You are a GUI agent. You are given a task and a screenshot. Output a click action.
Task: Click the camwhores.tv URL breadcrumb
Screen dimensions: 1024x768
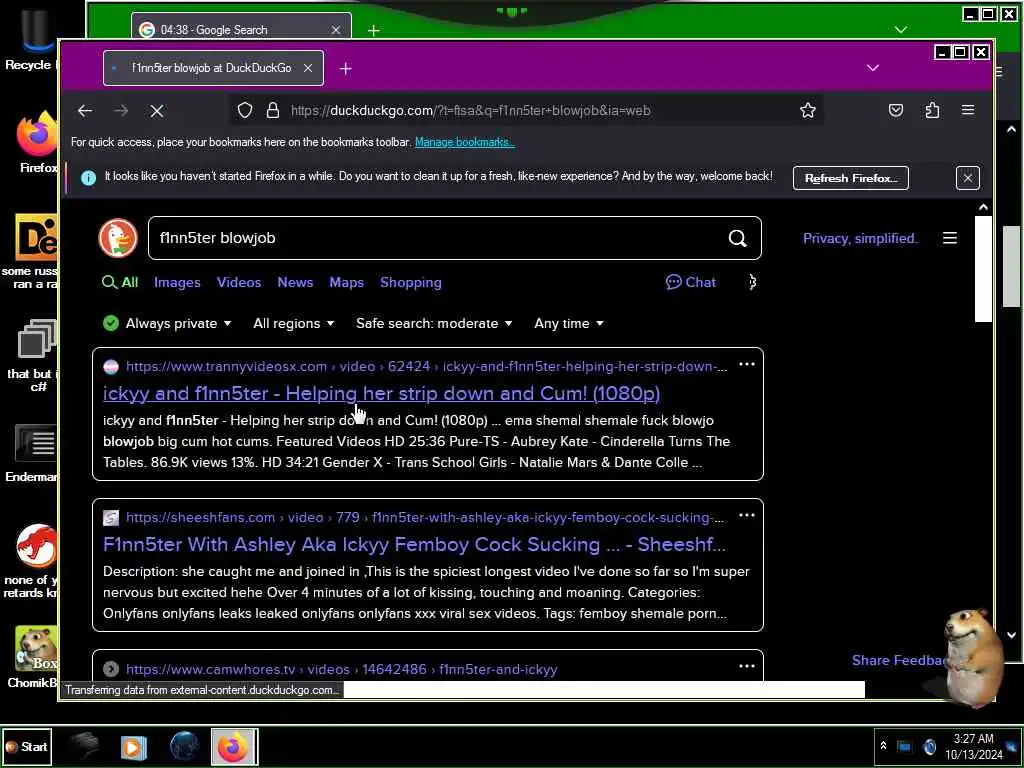[x=342, y=669]
